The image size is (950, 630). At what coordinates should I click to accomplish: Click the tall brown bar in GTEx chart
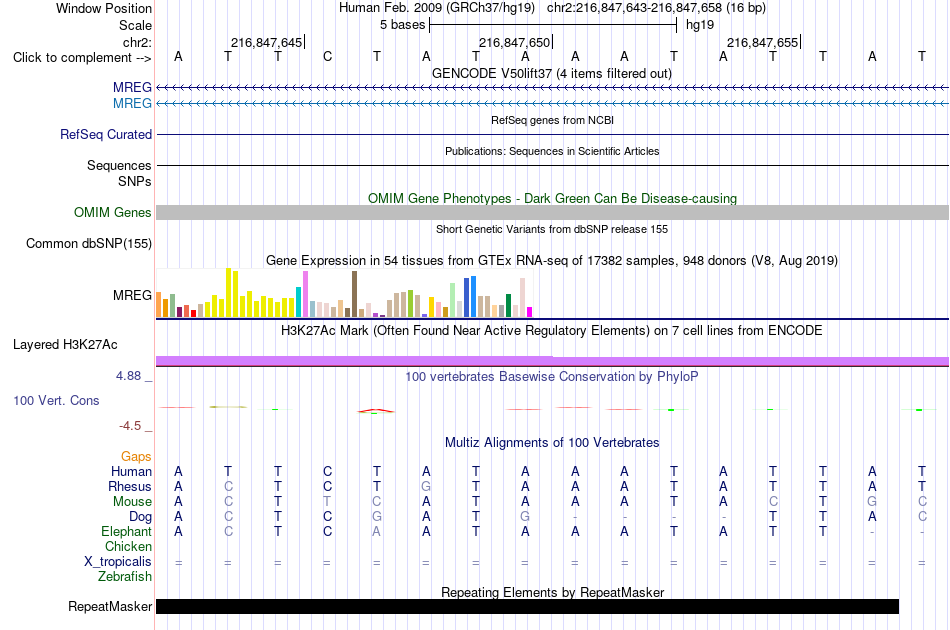click(354, 294)
